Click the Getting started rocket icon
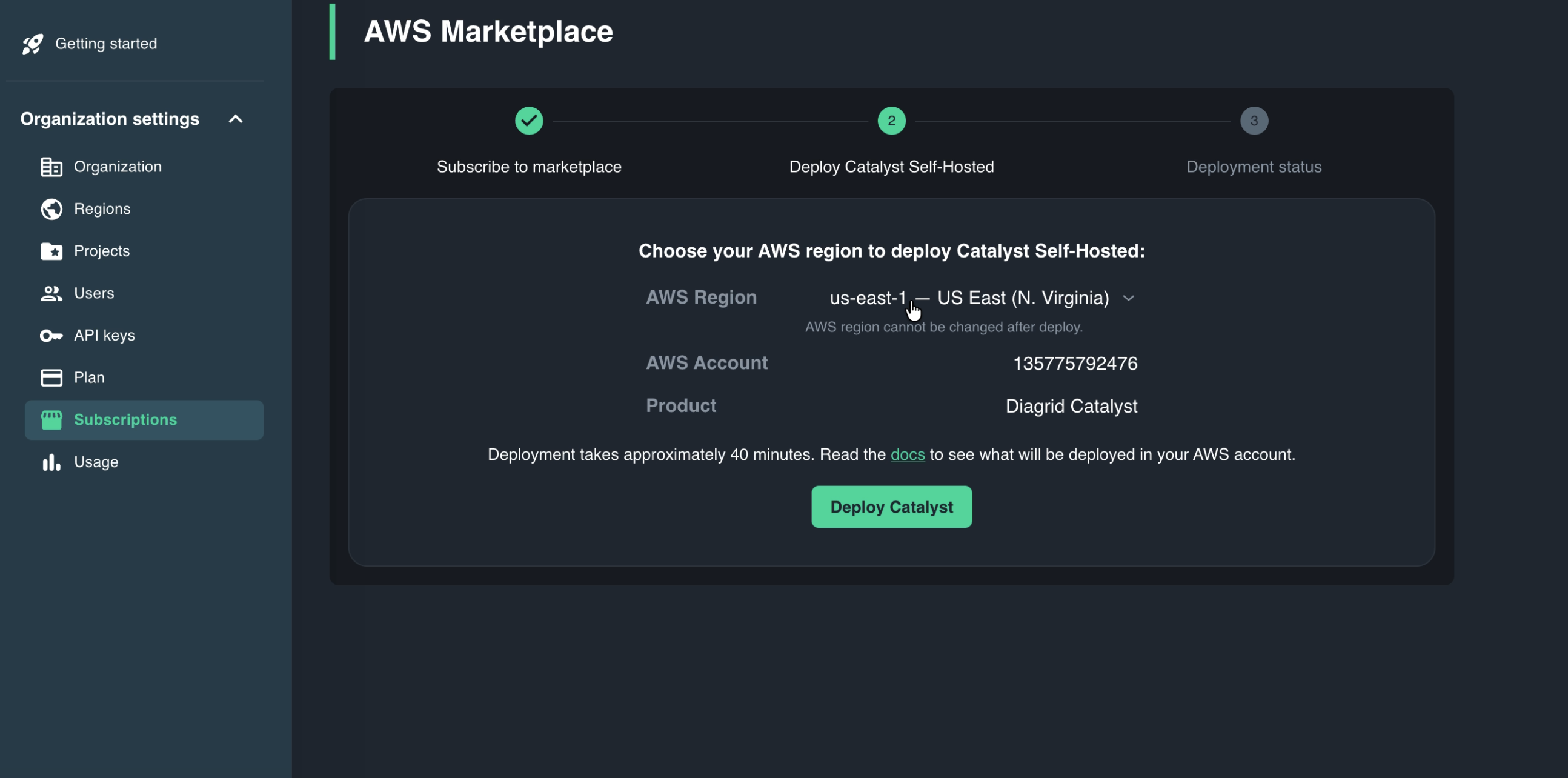This screenshot has height=778, width=1568. point(32,44)
